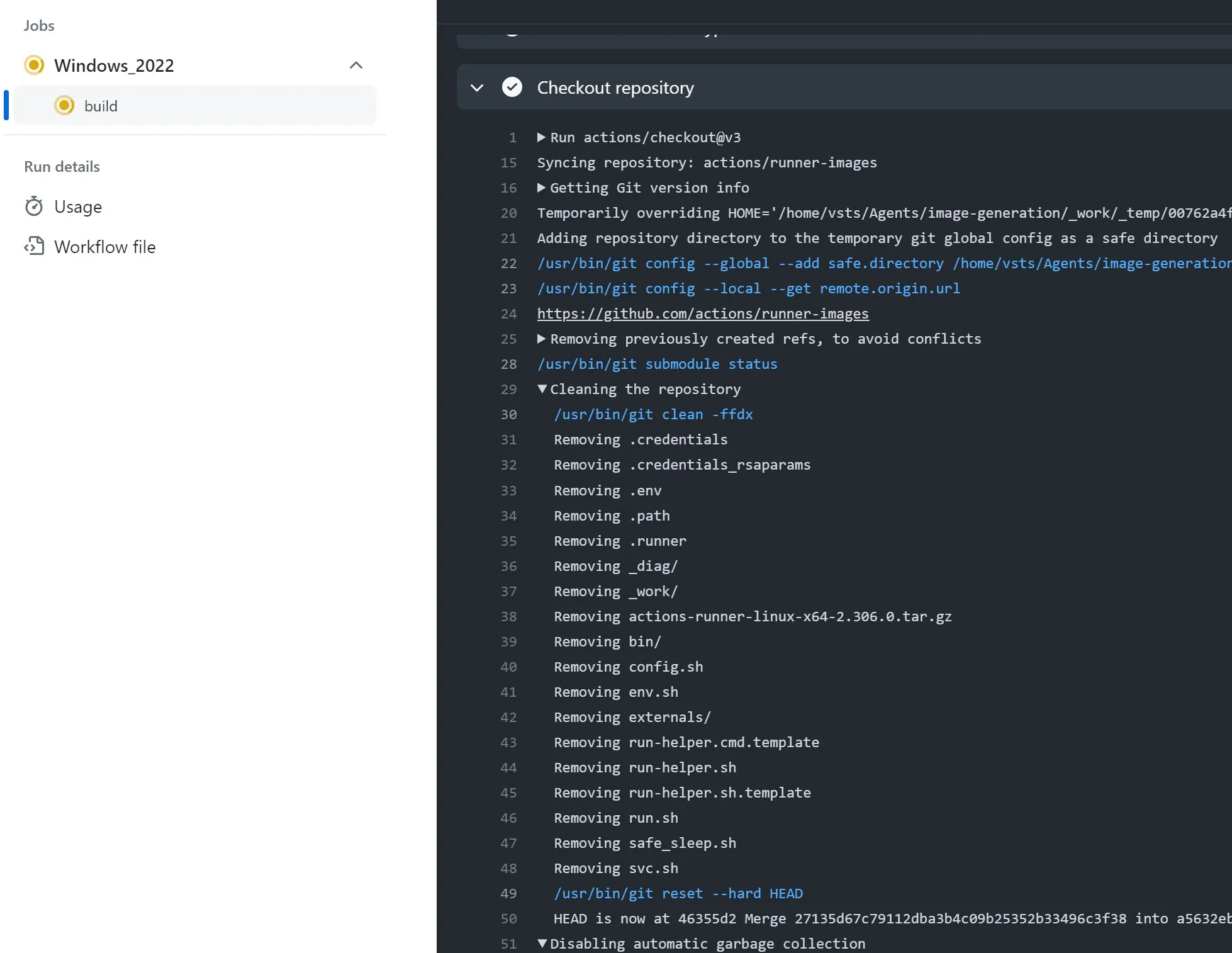Open the Workflow file page
This screenshot has width=1232, height=953.
[104, 247]
